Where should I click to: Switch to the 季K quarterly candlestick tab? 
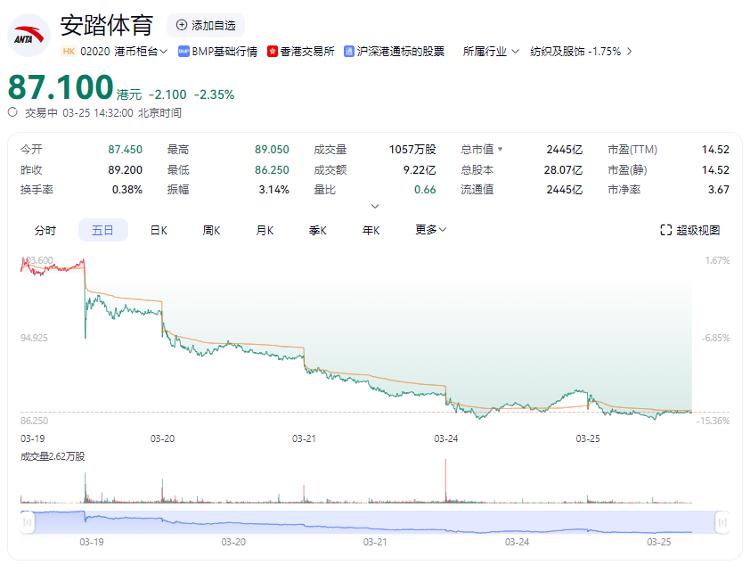pyautogui.click(x=318, y=230)
